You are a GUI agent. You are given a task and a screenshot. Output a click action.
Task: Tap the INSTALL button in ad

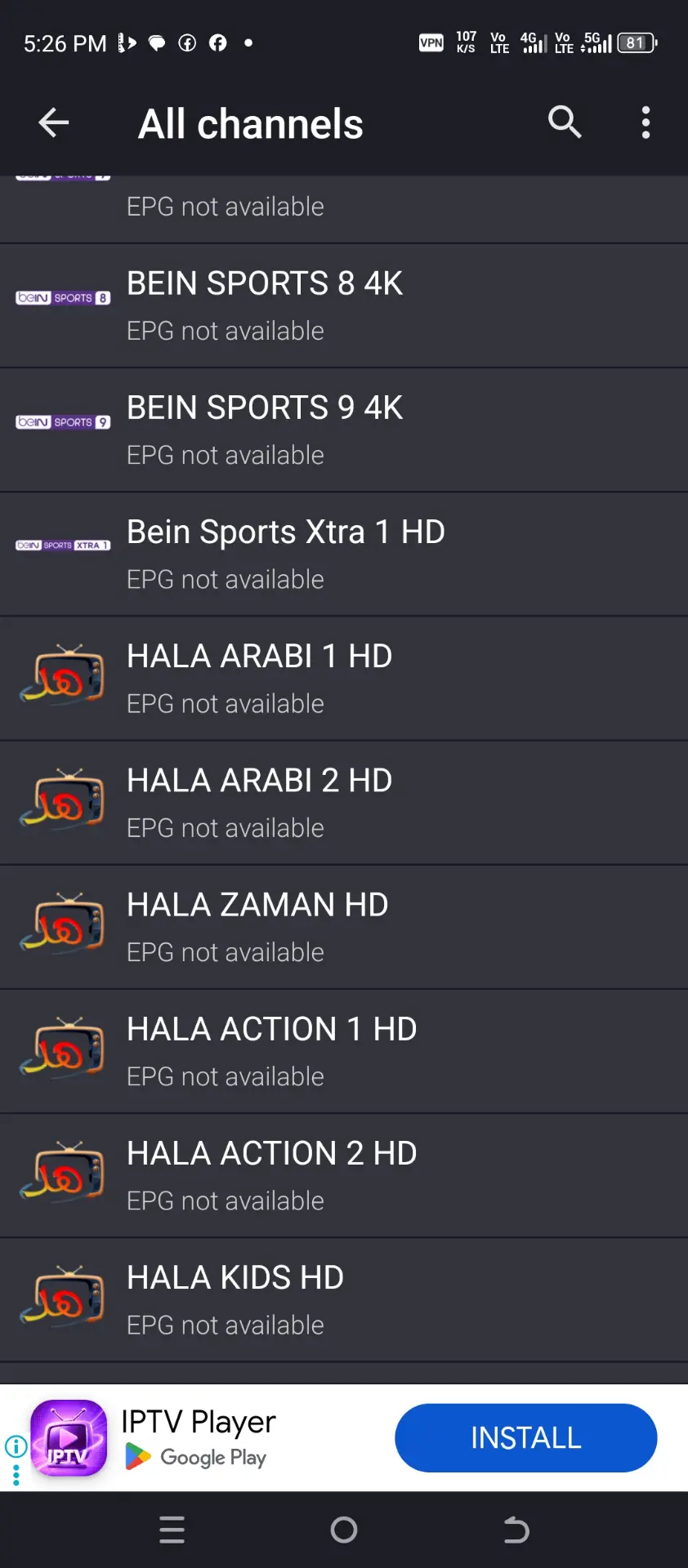click(525, 1437)
